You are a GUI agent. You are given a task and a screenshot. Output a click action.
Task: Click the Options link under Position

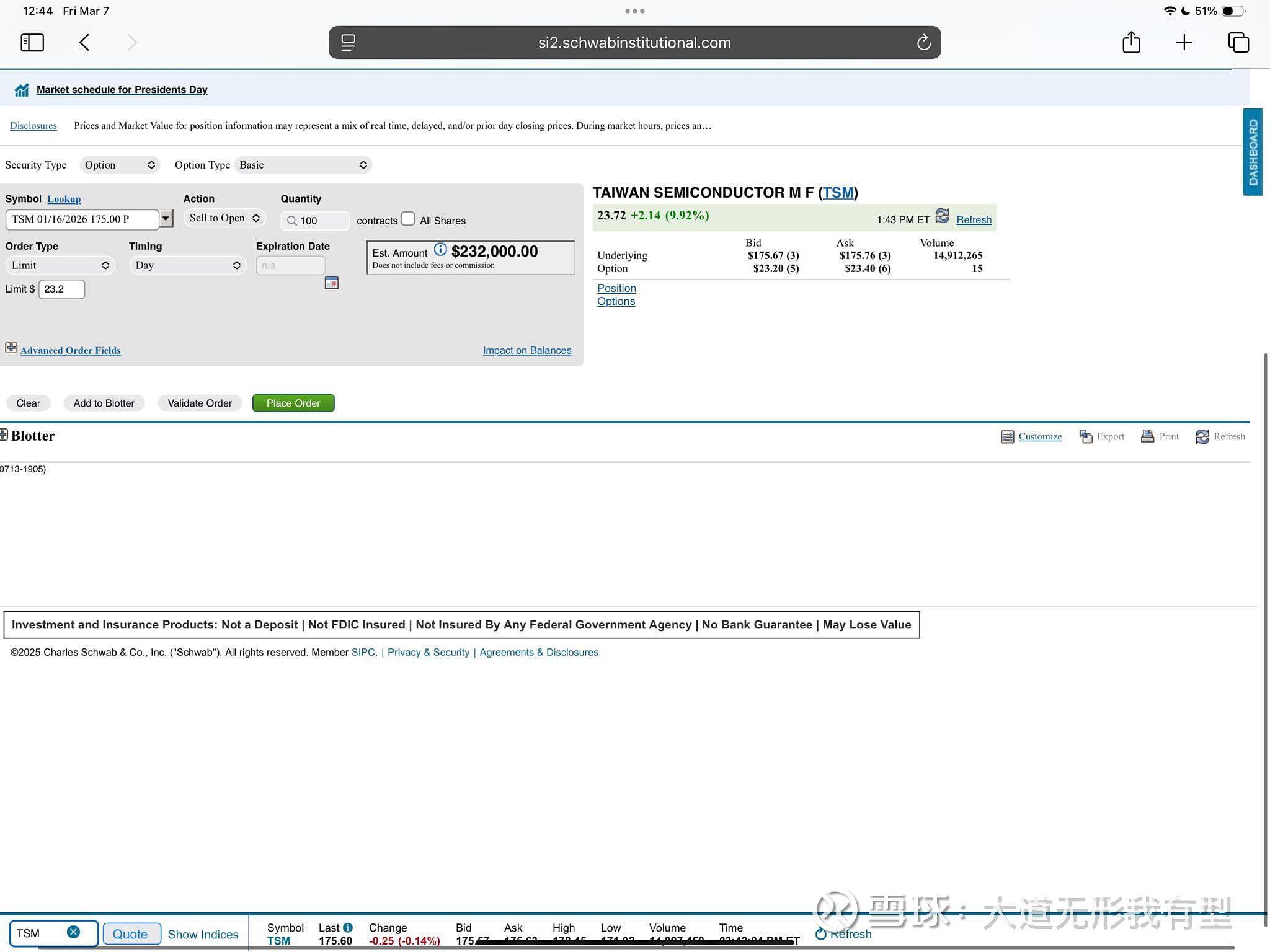coord(616,301)
